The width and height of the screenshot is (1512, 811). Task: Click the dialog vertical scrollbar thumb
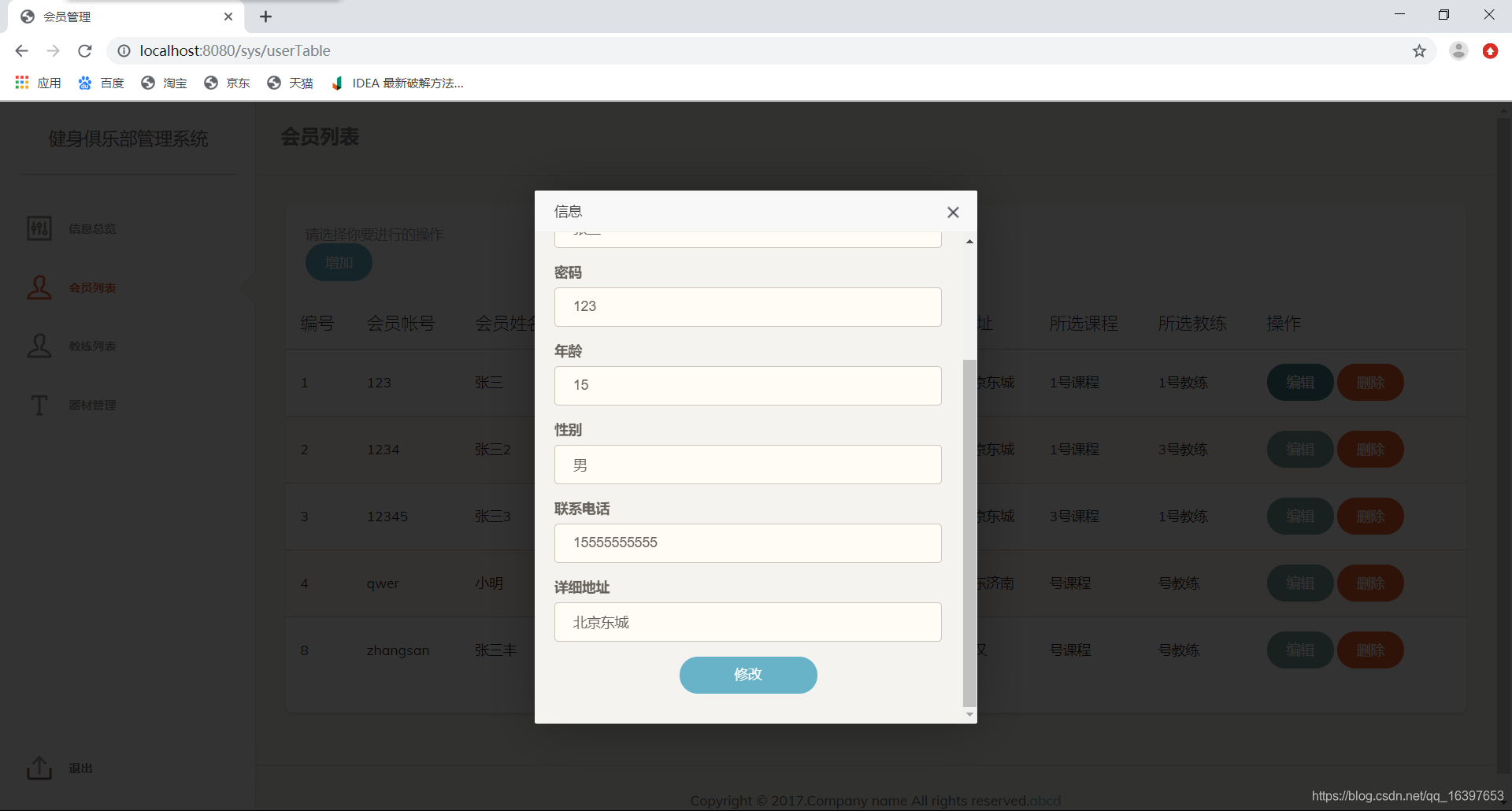pos(969,533)
